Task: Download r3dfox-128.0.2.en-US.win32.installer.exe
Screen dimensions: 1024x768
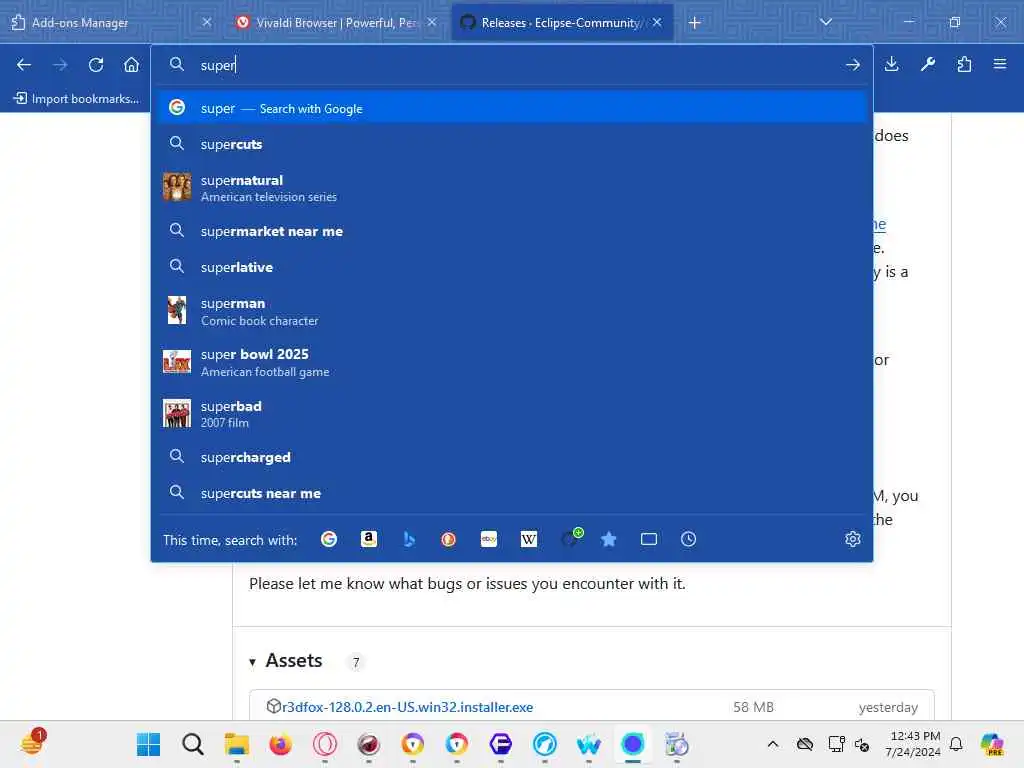Action: (408, 707)
